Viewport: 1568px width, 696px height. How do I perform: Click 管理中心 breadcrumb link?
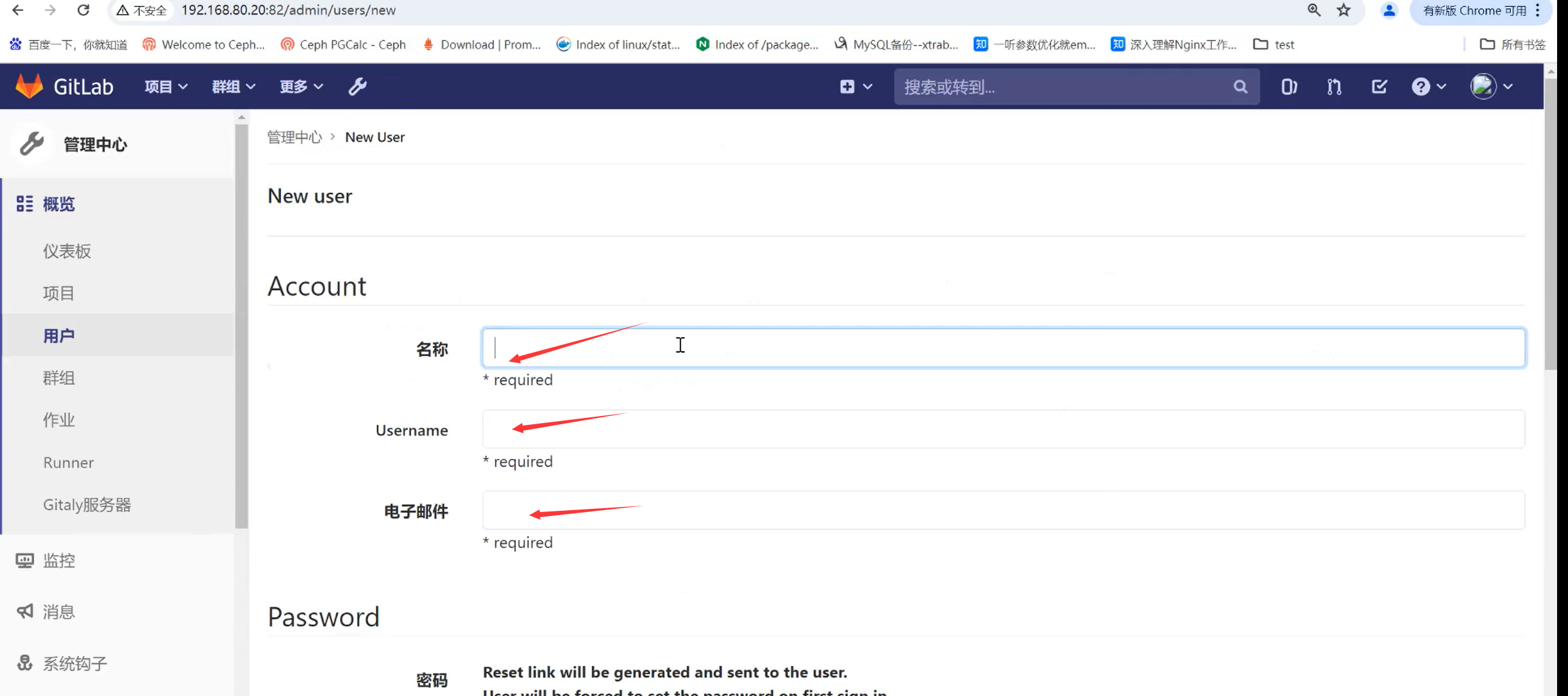tap(294, 137)
